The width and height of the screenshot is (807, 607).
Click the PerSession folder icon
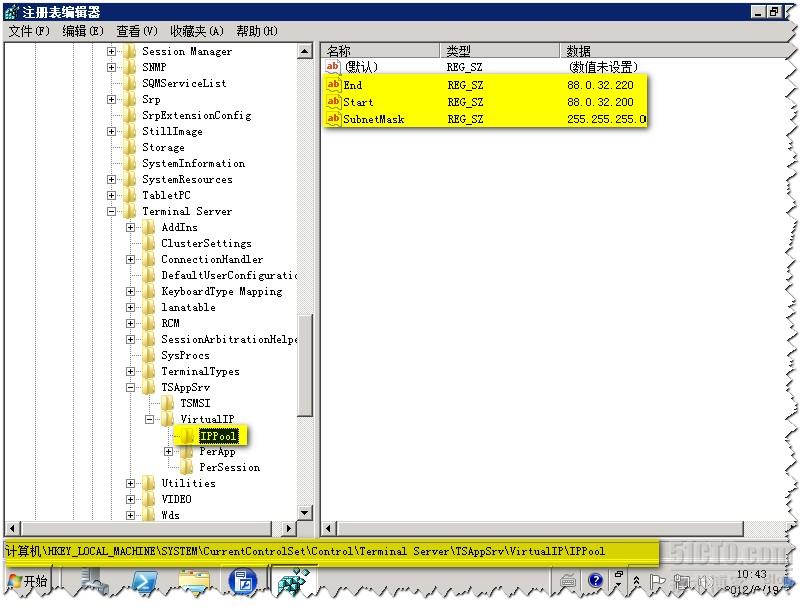click(188, 467)
